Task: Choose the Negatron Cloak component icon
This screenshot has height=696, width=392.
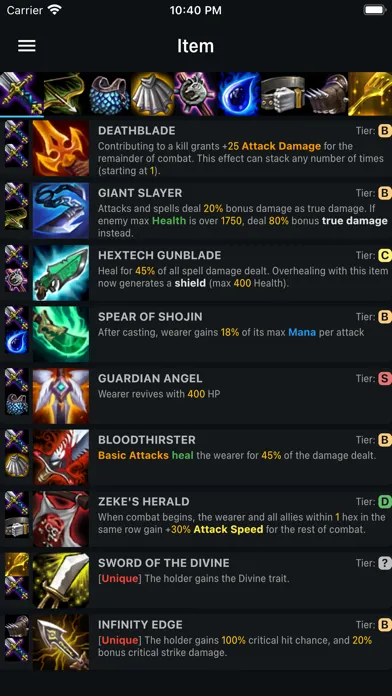Action: click(152, 94)
